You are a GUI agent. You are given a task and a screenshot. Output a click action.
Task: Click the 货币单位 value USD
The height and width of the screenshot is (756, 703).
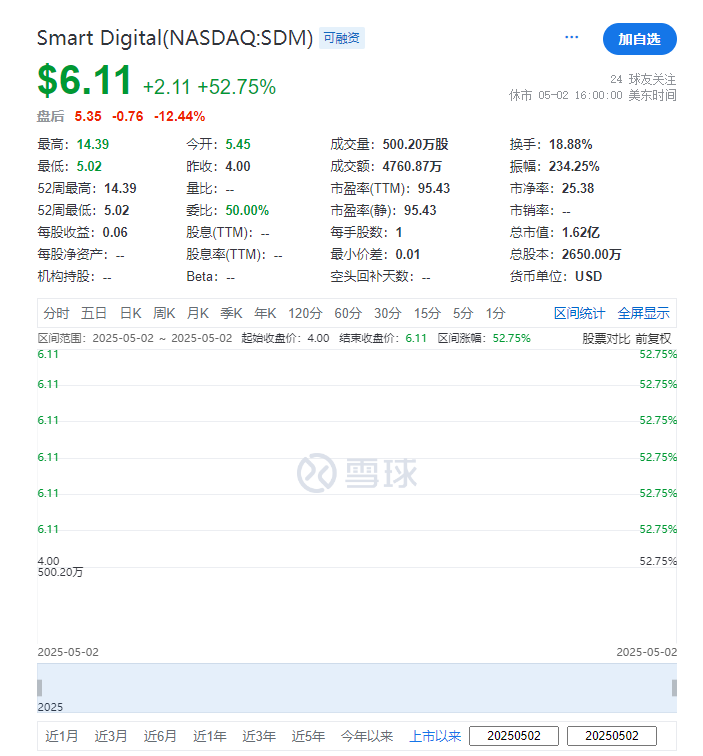tap(589, 276)
